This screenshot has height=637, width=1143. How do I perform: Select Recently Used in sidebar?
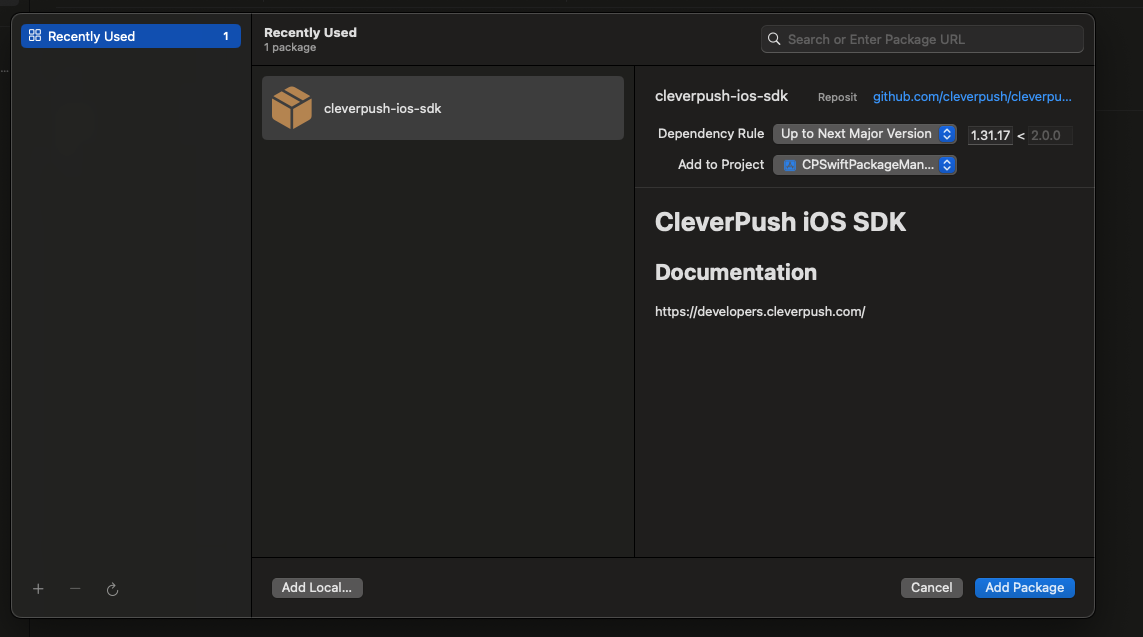(130, 36)
